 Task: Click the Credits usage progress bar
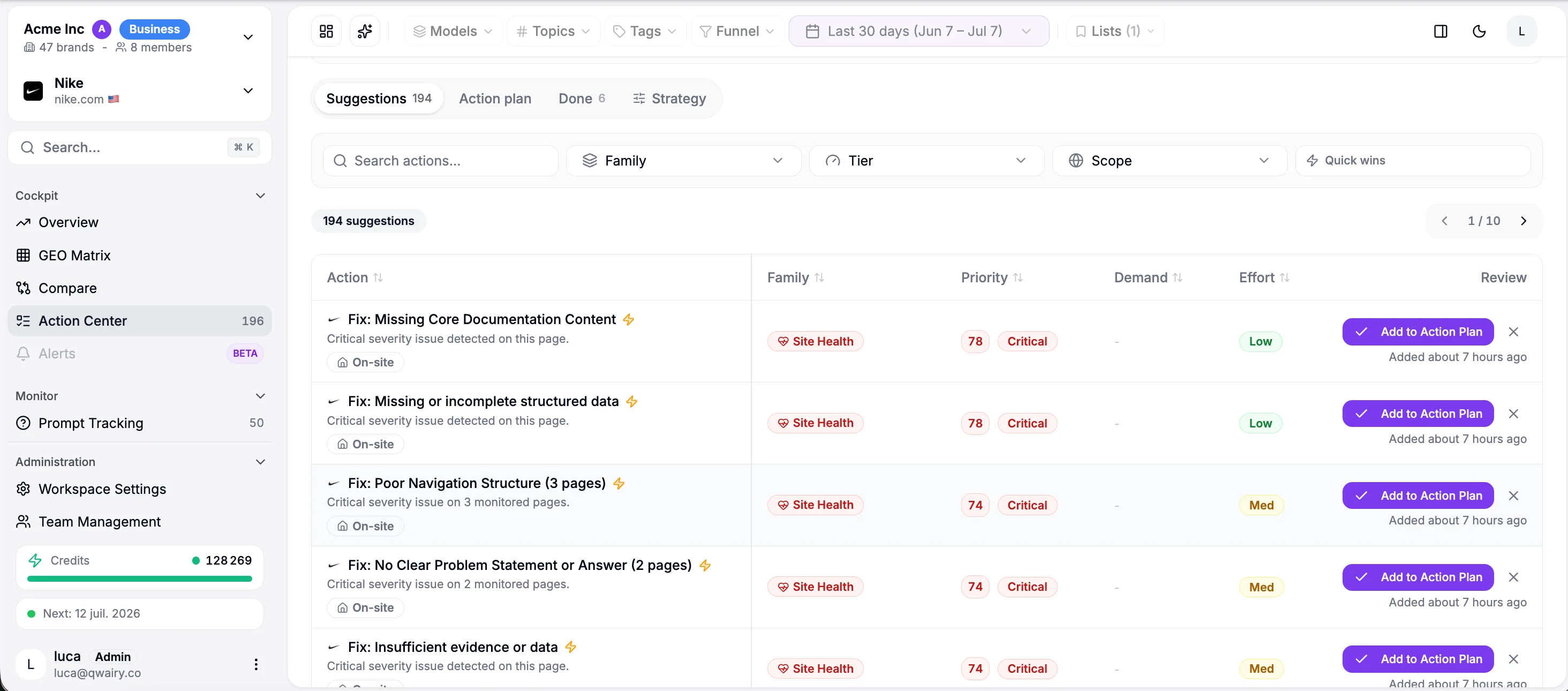139,579
